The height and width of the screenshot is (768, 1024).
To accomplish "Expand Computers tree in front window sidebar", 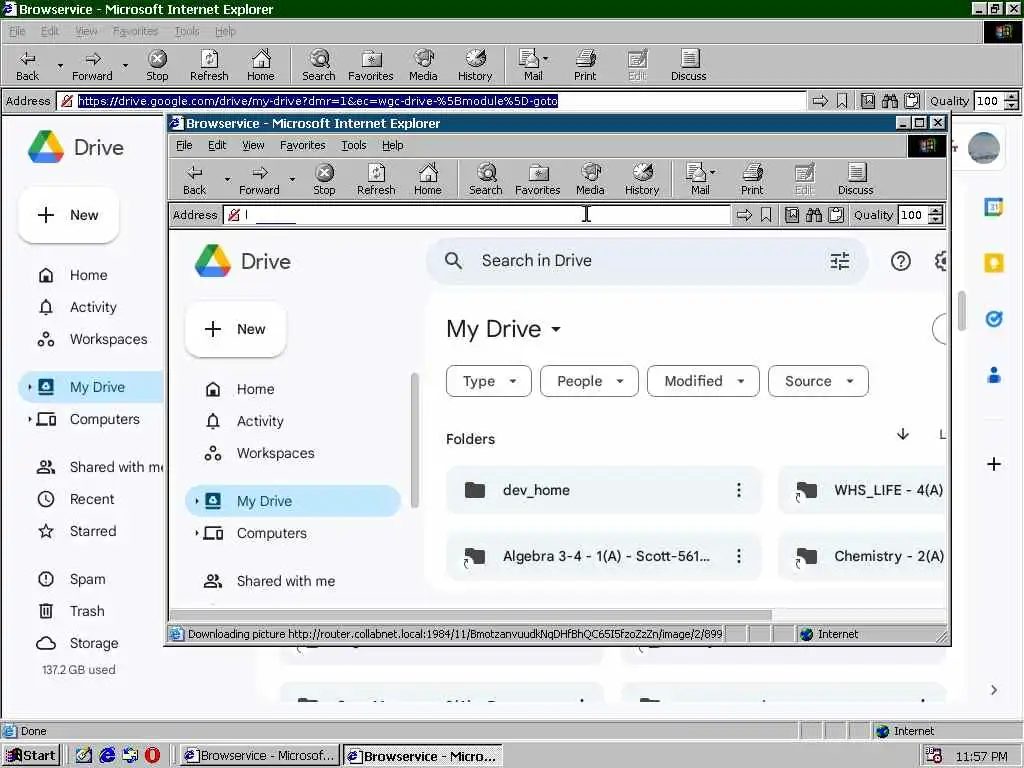I will point(197,533).
